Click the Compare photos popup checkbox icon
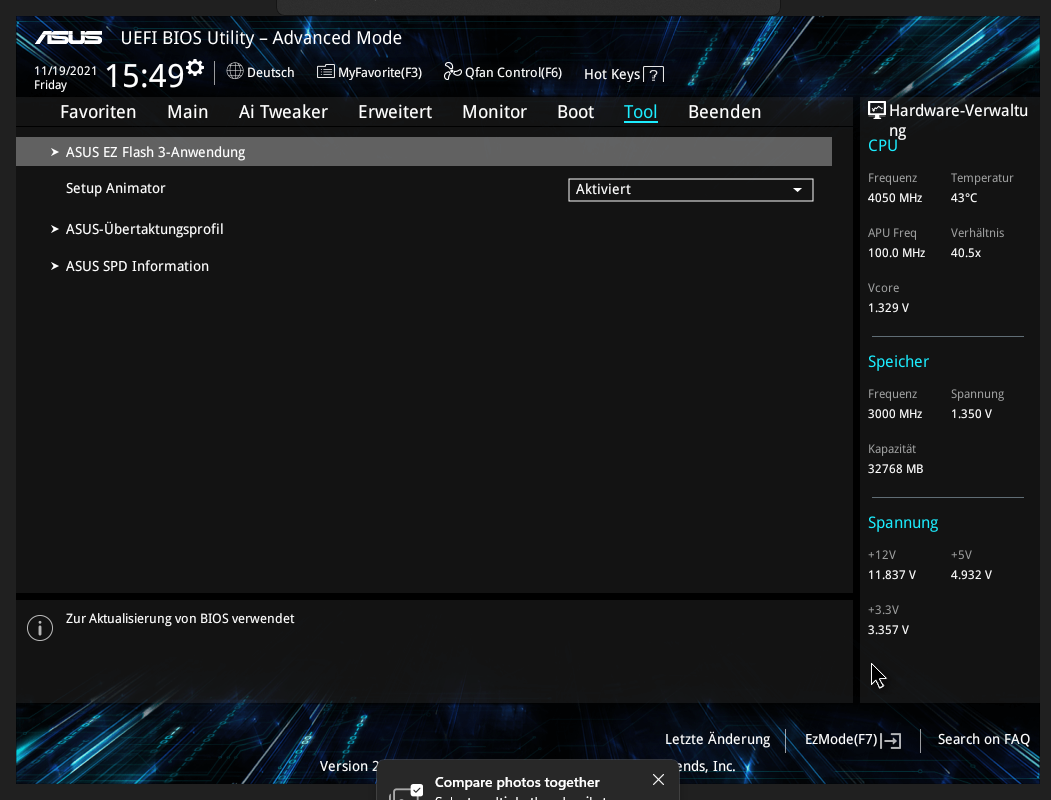The width and height of the screenshot is (1051, 800). point(416,791)
